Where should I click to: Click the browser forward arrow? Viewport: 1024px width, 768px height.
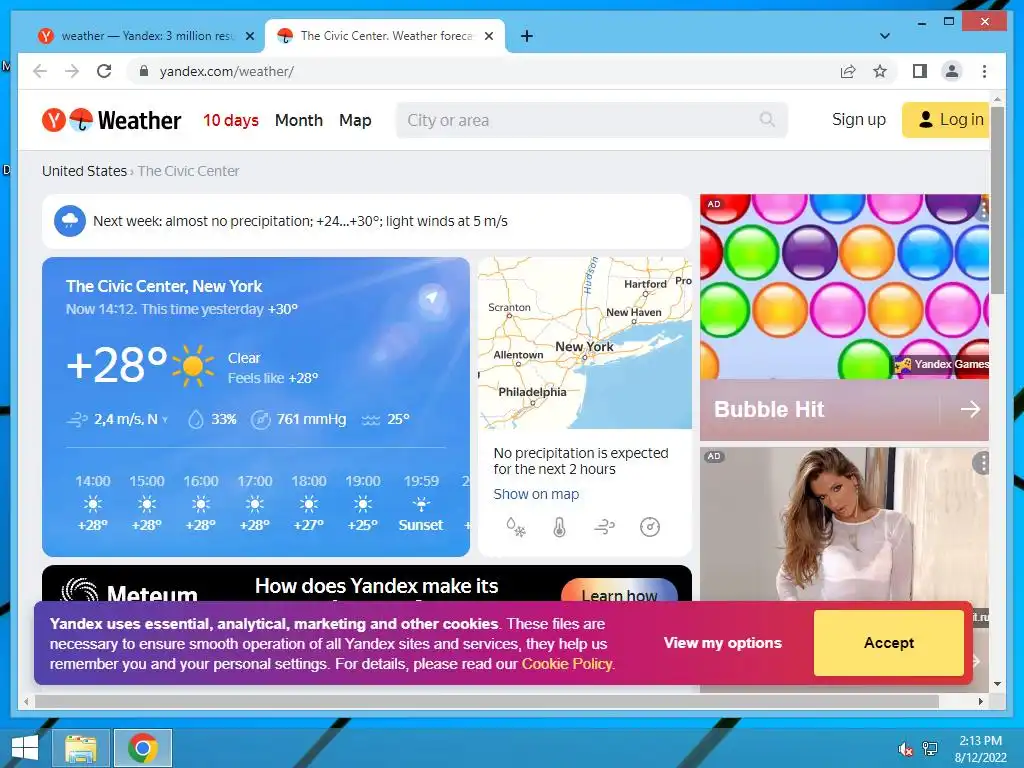(72, 71)
